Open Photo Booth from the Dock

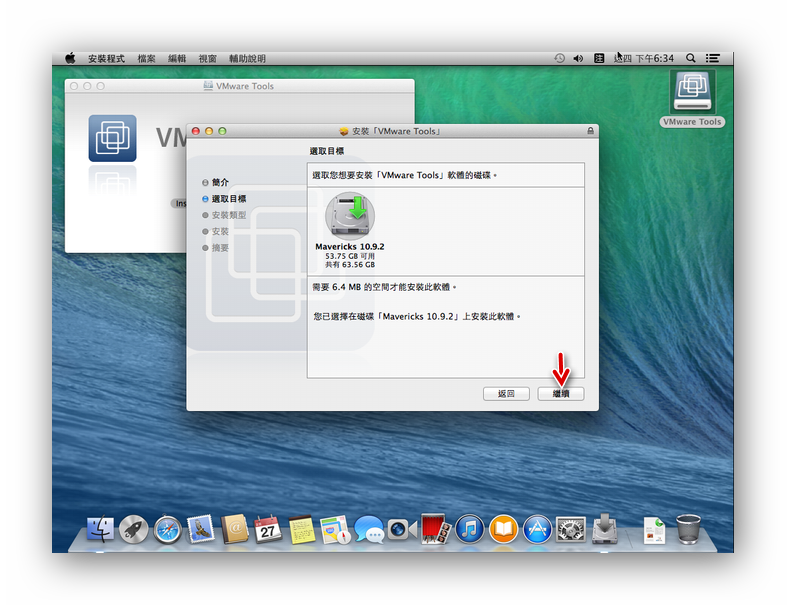tap(436, 528)
